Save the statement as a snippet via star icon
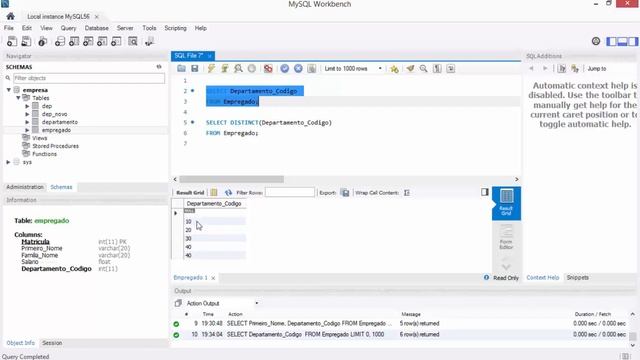The height and width of the screenshot is (360, 640). click(x=394, y=69)
